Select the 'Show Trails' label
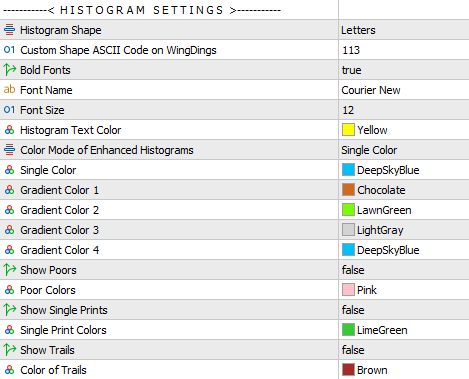The height and width of the screenshot is (379, 469). (47, 350)
